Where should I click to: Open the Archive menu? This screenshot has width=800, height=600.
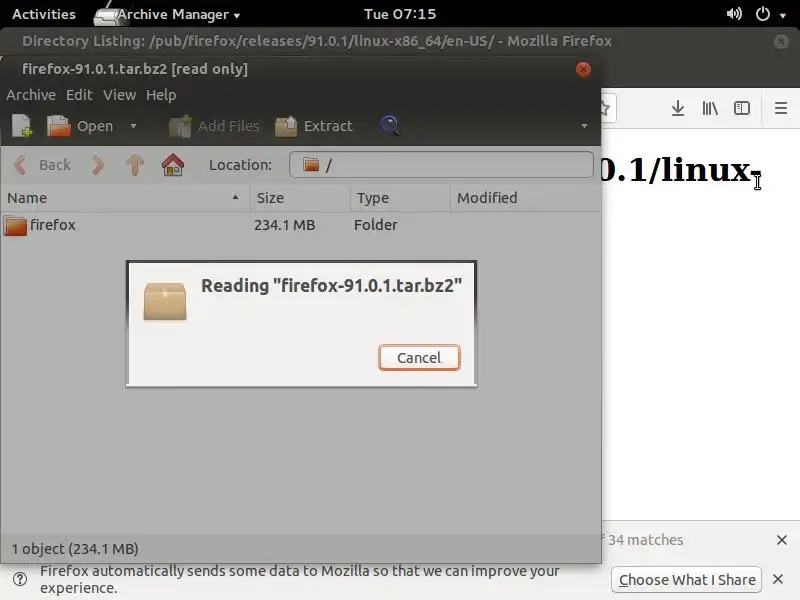[31, 95]
